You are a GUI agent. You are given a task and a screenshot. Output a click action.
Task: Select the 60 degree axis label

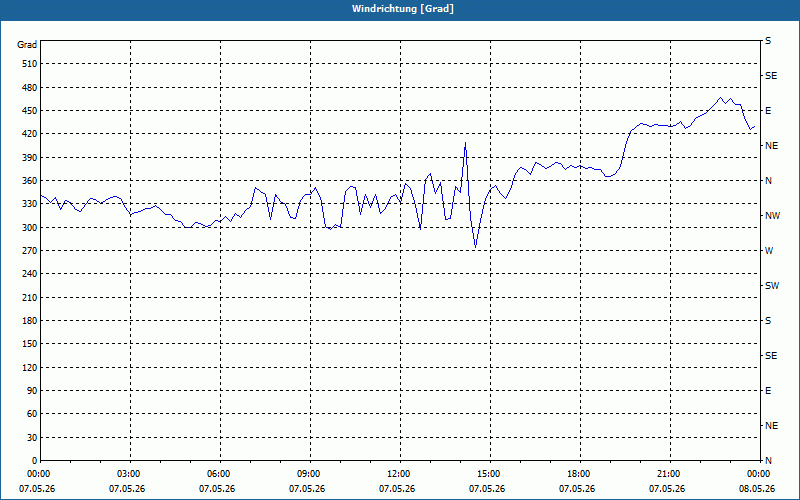[x=33, y=414]
